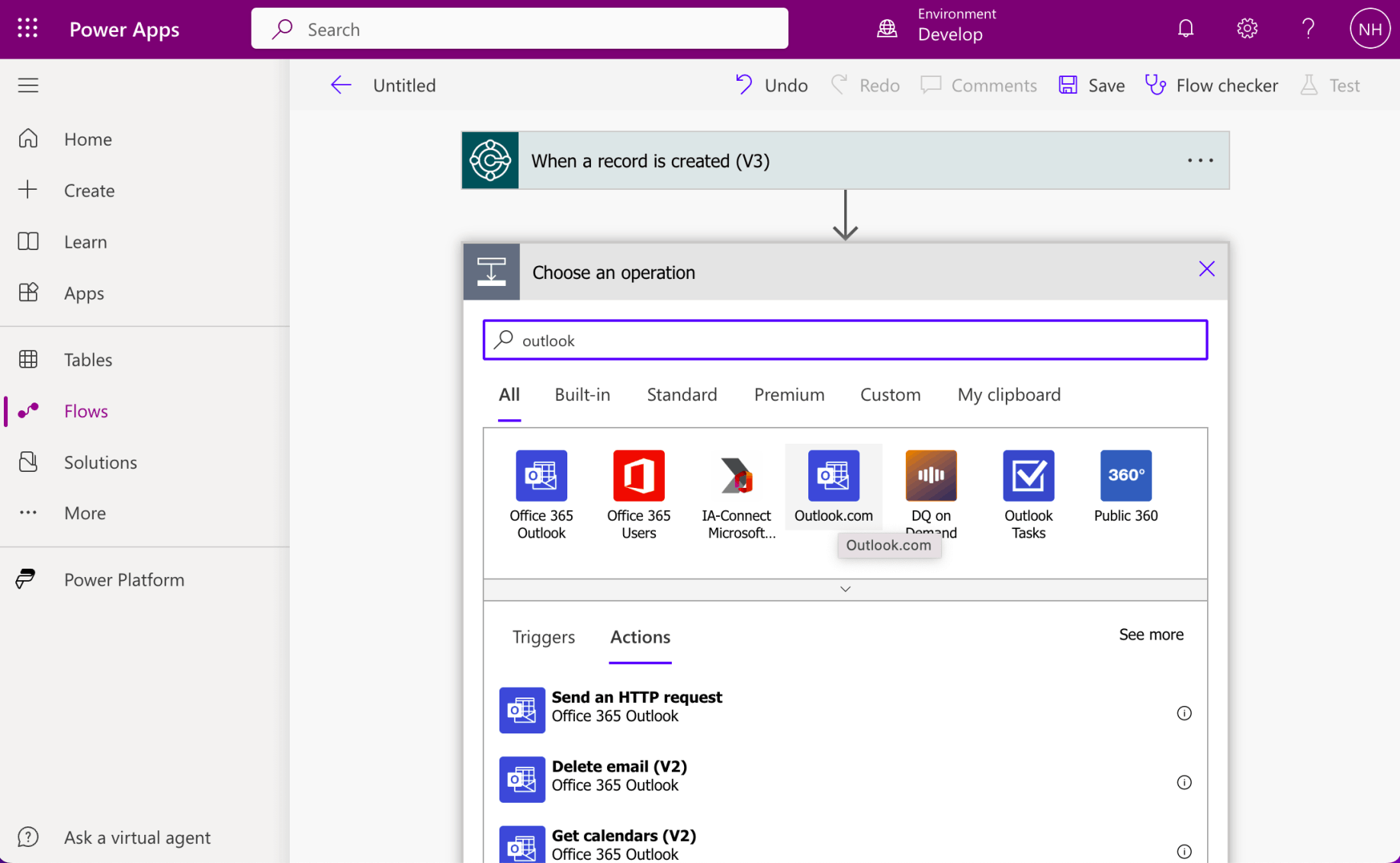Switch to the Premium connectors tab
This screenshot has height=863, width=1400.
point(788,395)
